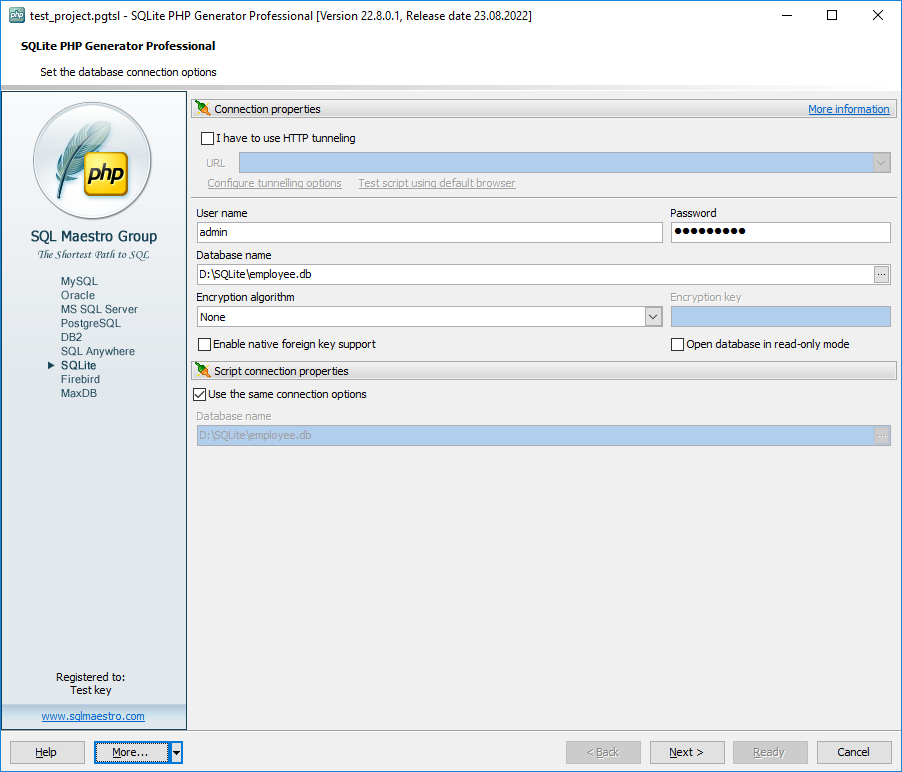Open the Encryption algorithm dropdown

(x=653, y=317)
